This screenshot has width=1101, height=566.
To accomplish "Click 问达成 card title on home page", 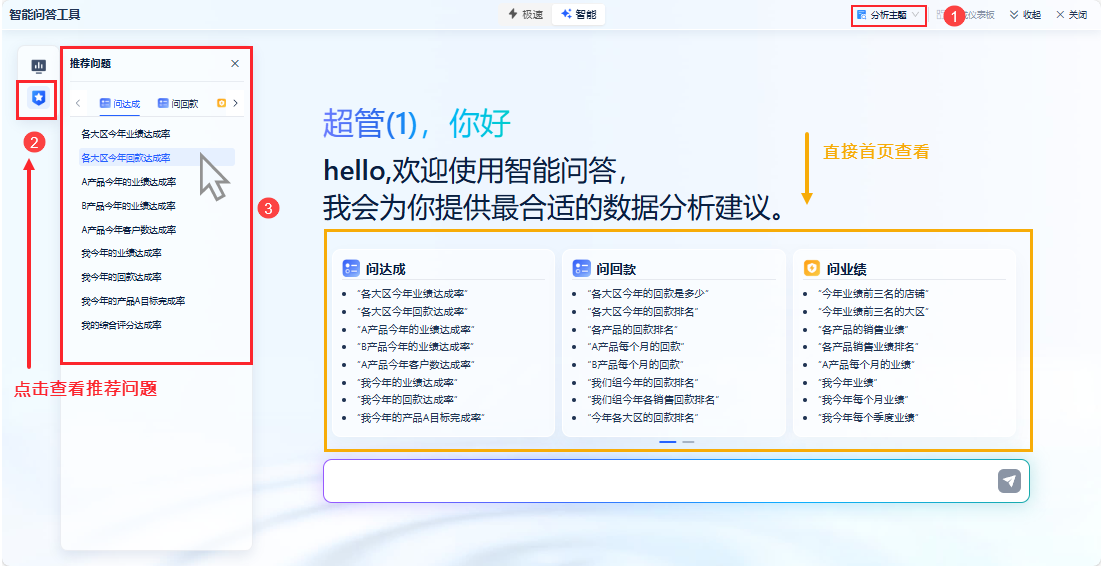I will [385, 268].
